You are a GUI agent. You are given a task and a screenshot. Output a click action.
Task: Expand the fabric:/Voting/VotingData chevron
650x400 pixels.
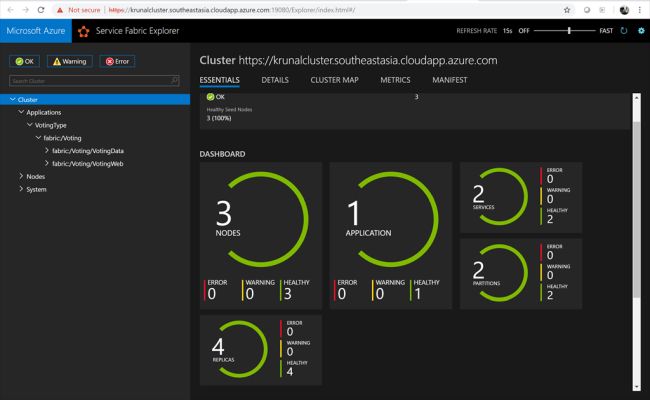[x=47, y=150]
